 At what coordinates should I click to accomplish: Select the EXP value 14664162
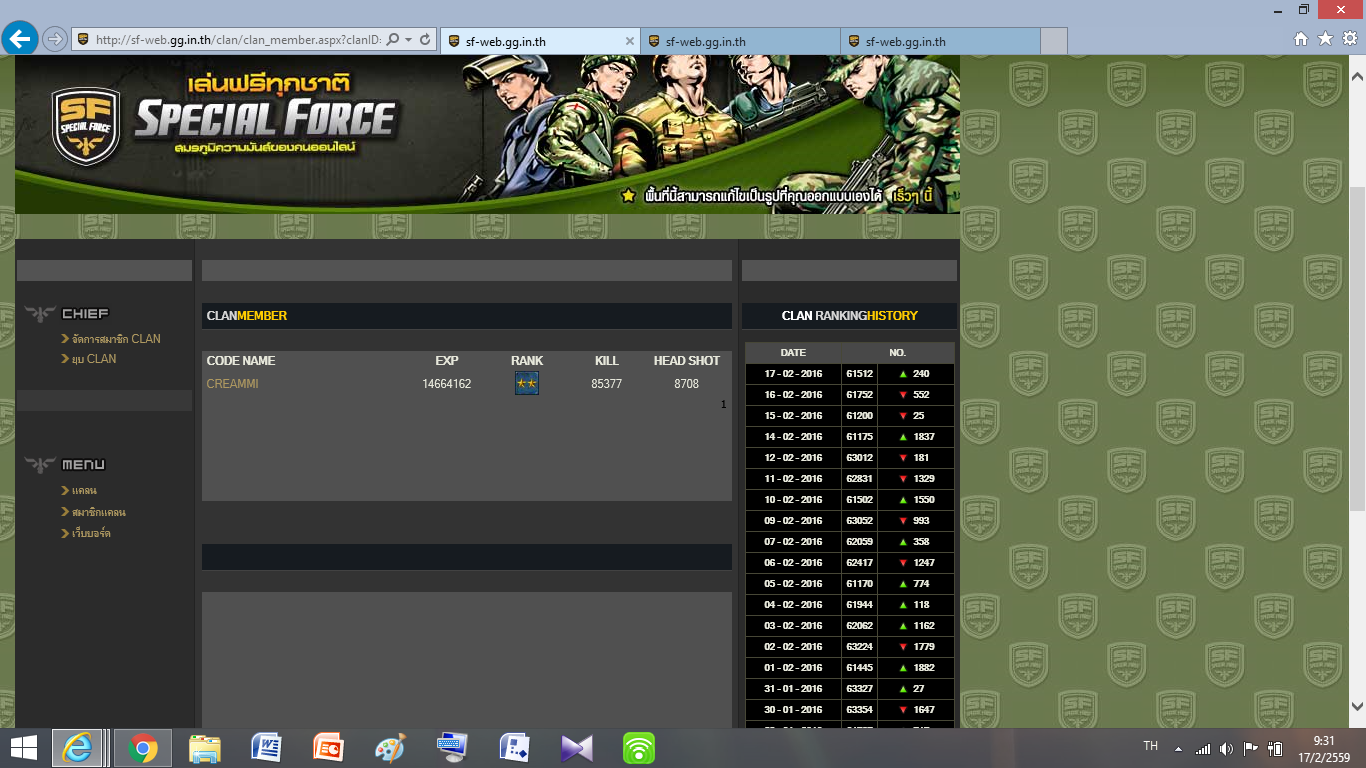click(x=446, y=384)
